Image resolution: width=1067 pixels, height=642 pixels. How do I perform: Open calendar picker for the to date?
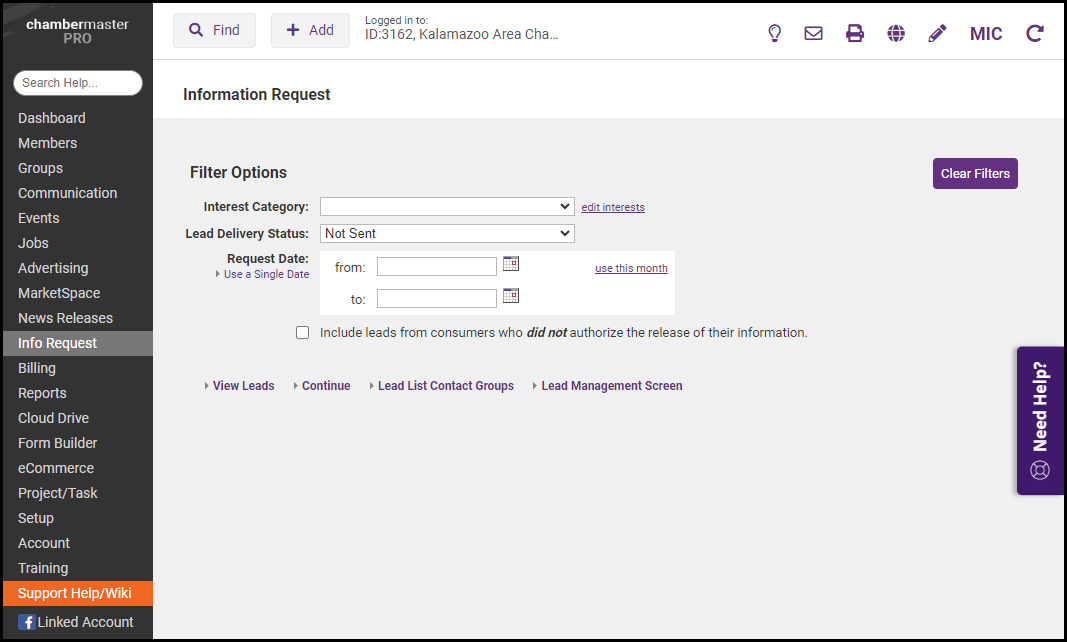pyautogui.click(x=511, y=296)
